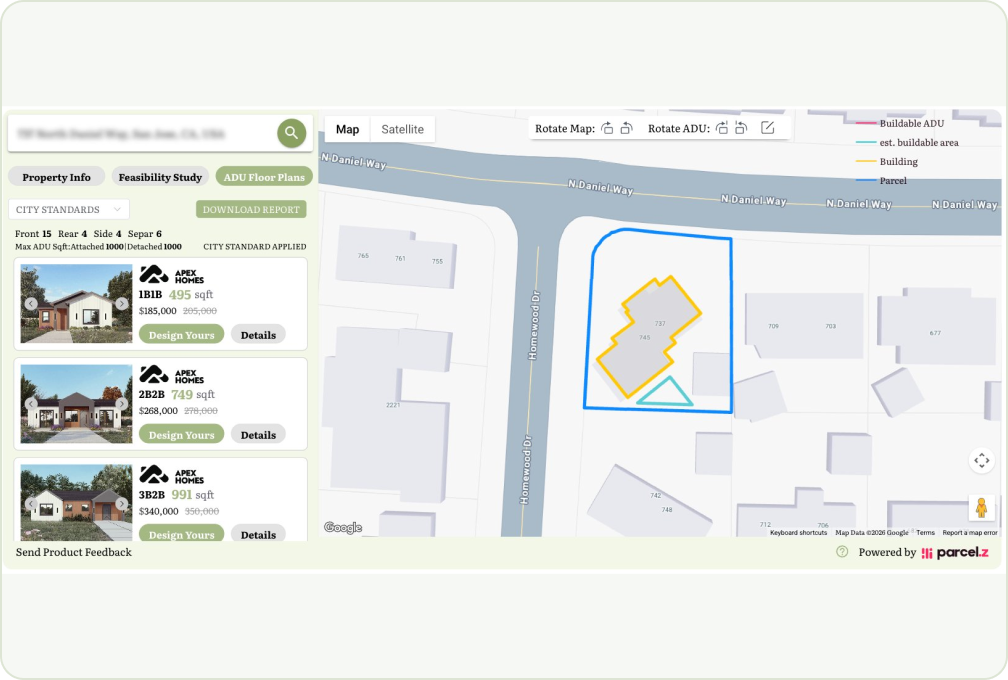
Task: Rotate the ADU clockwise
Action: pos(722,128)
